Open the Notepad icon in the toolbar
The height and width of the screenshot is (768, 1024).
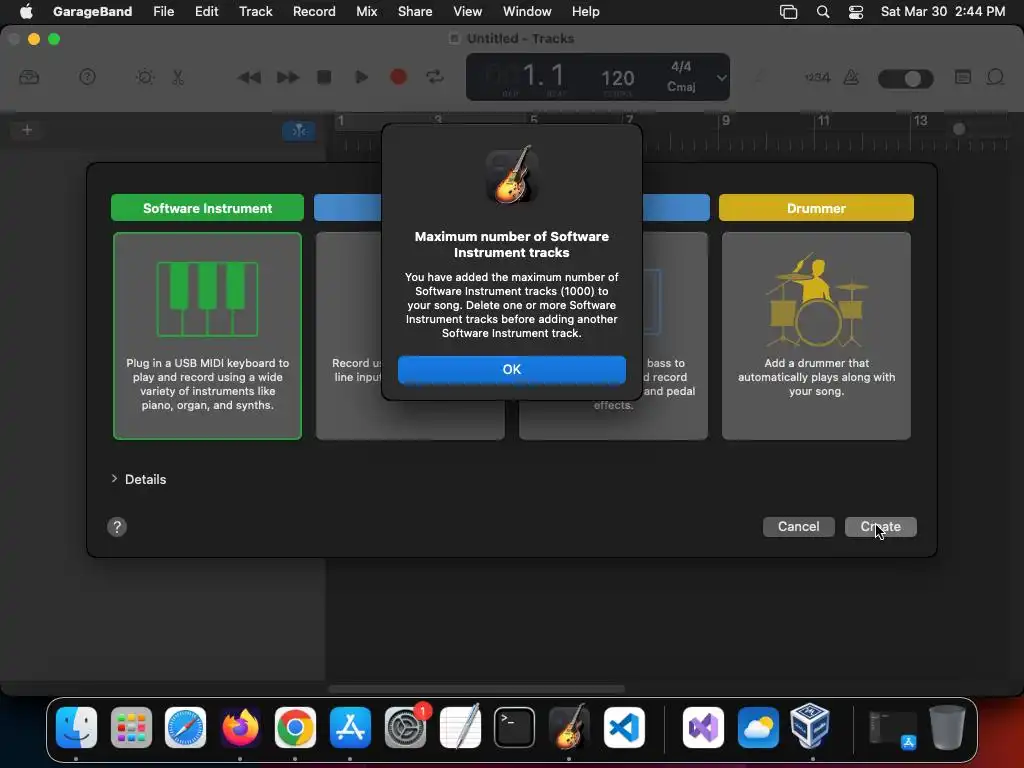pos(963,77)
